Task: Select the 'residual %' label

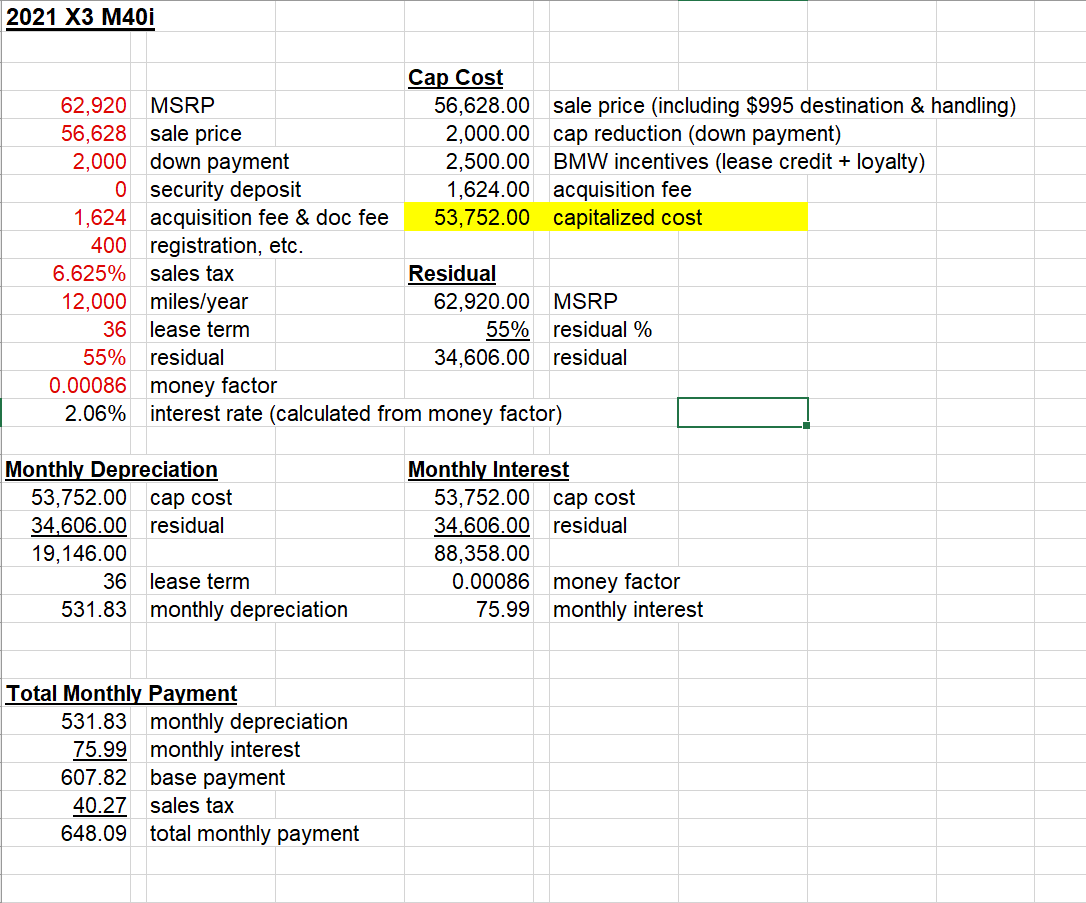Action: coord(603,330)
